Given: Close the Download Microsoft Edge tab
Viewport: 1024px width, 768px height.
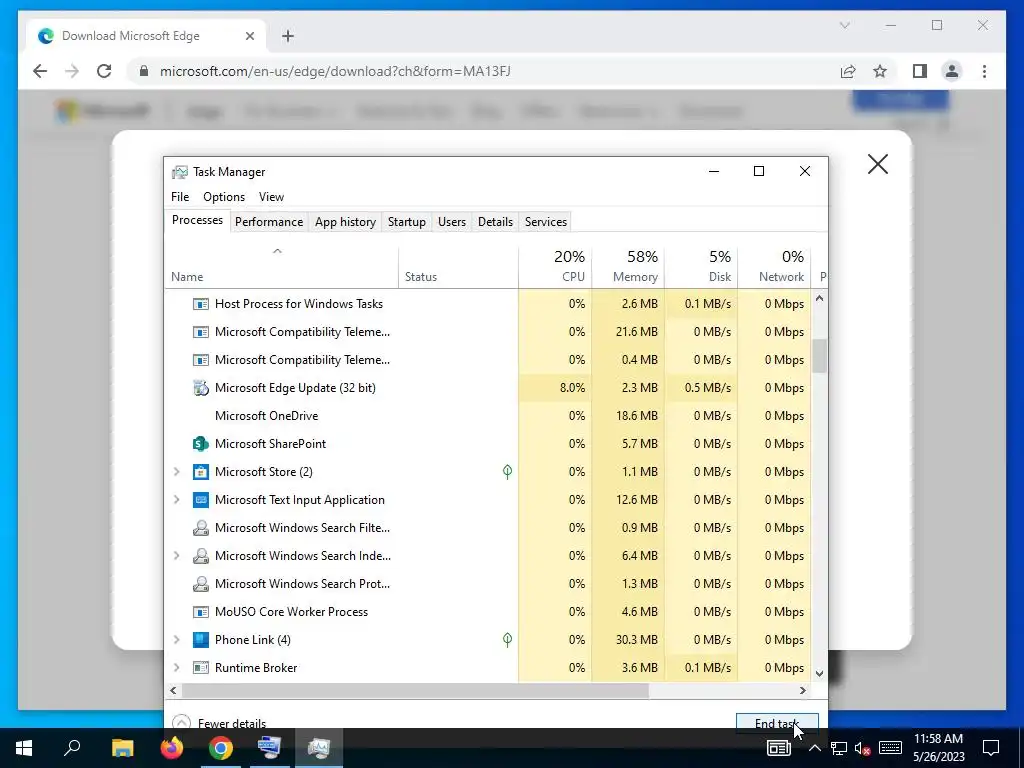Looking at the screenshot, I should click(249, 36).
